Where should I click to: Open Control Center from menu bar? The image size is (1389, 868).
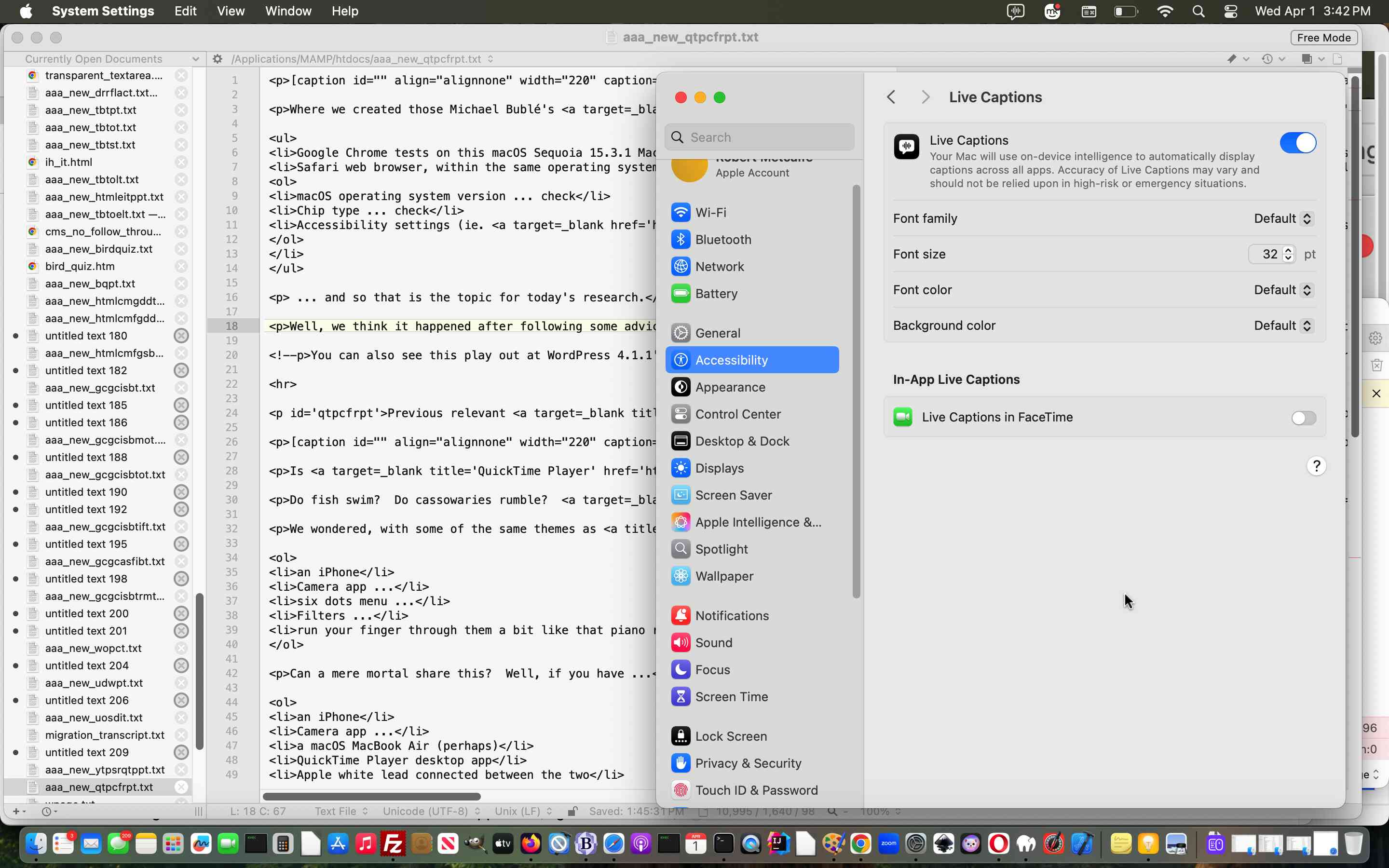(x=1230, y=11)
